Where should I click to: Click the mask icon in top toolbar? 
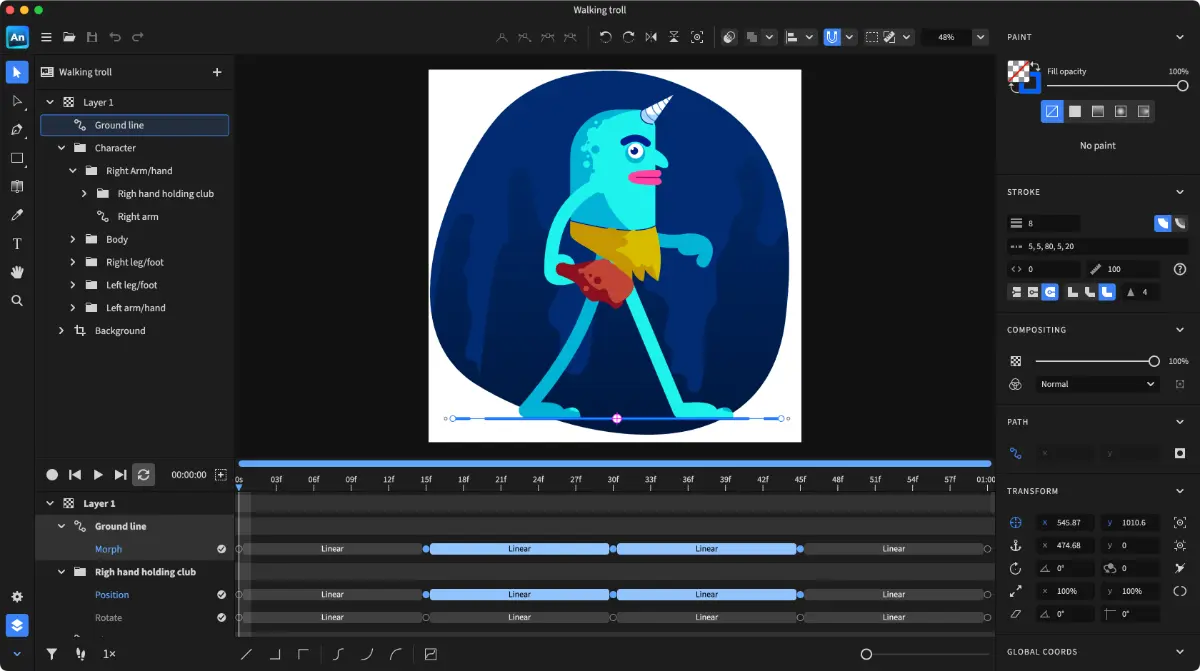coord(729,37)
